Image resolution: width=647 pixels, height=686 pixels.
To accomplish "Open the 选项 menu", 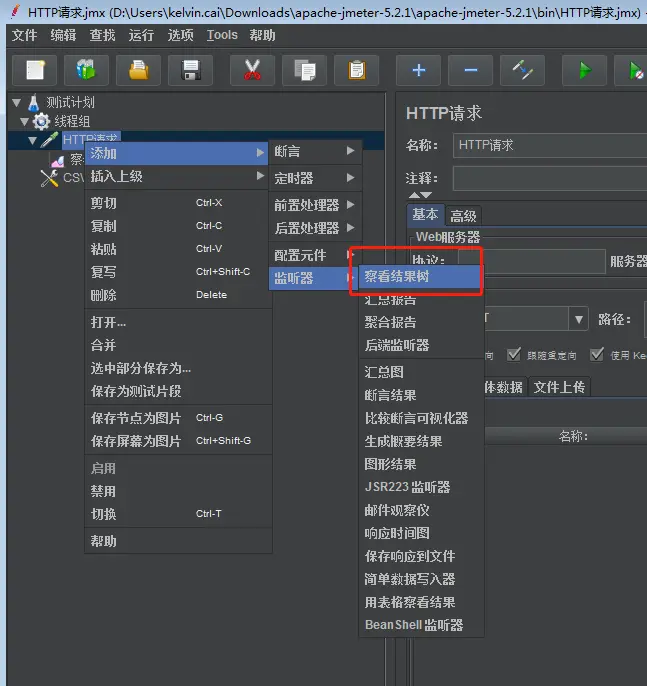I will 180,35.
